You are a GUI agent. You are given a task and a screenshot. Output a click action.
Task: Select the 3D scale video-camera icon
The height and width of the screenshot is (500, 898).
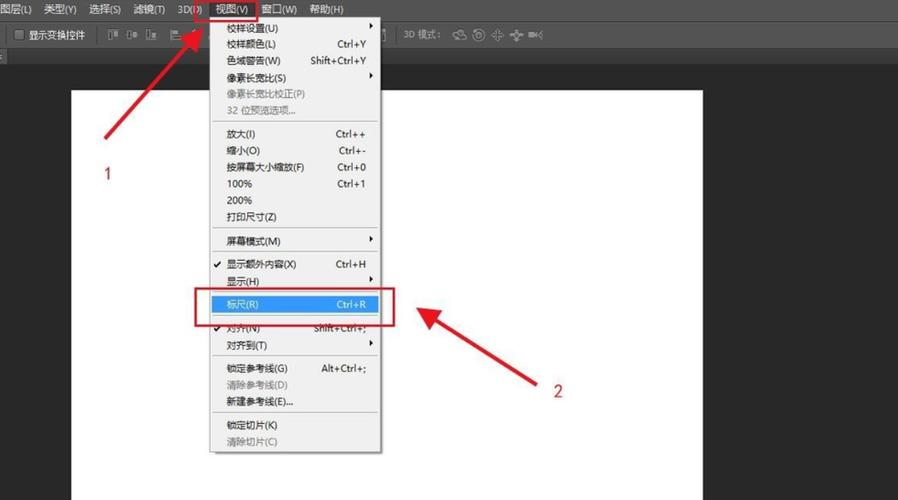coord(535,35)
